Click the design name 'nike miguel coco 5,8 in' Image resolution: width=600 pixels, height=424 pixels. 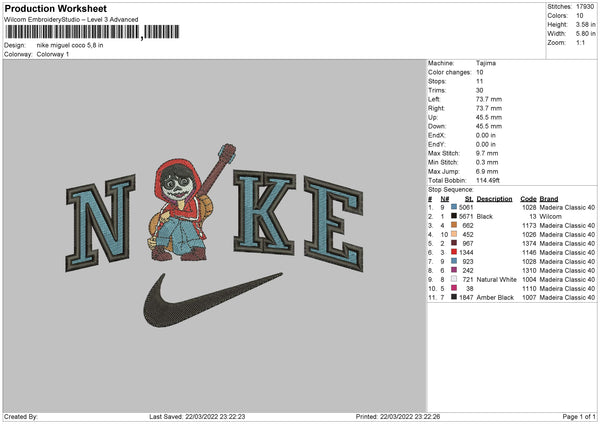70,45
